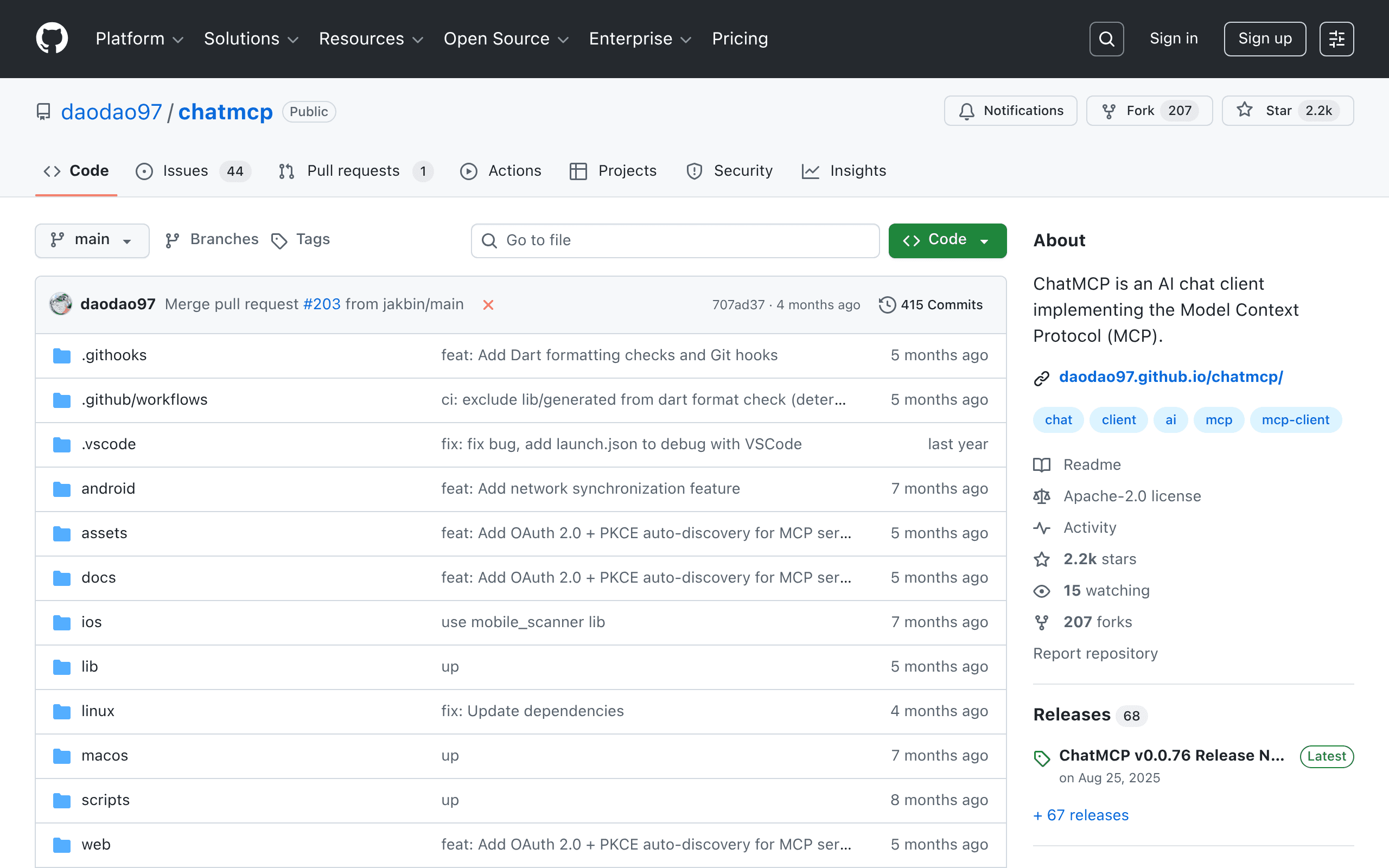Open the main branch selector dropdown
This screenshot has width=1389, height=868.
coord(92,240)
